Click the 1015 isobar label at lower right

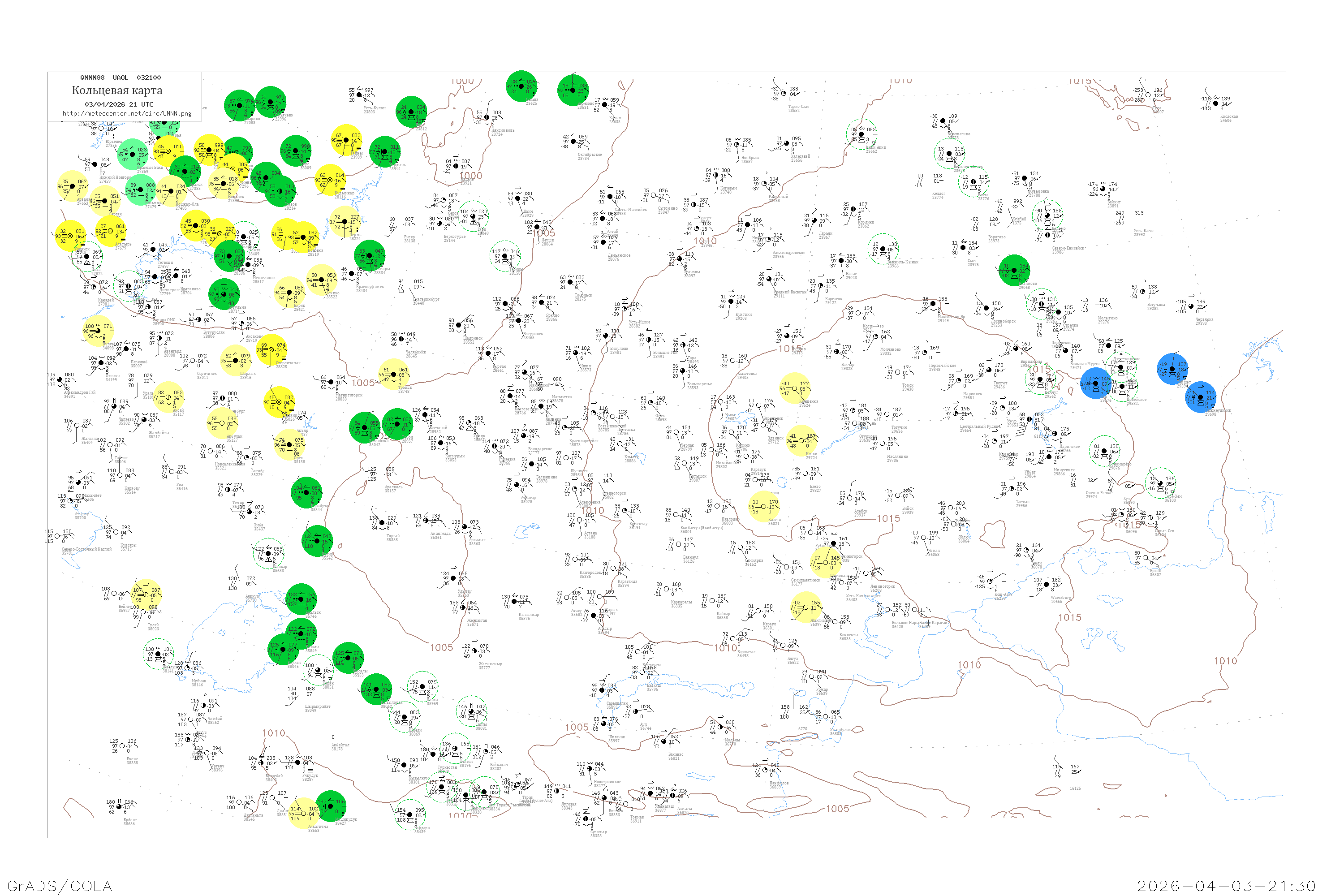click(x=1070, y=618)
